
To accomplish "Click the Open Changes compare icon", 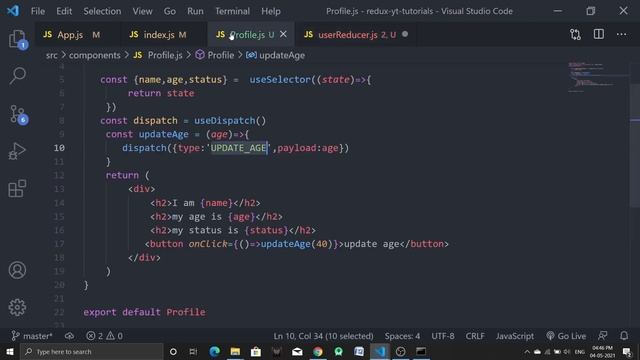I will (x=575, y=35).
